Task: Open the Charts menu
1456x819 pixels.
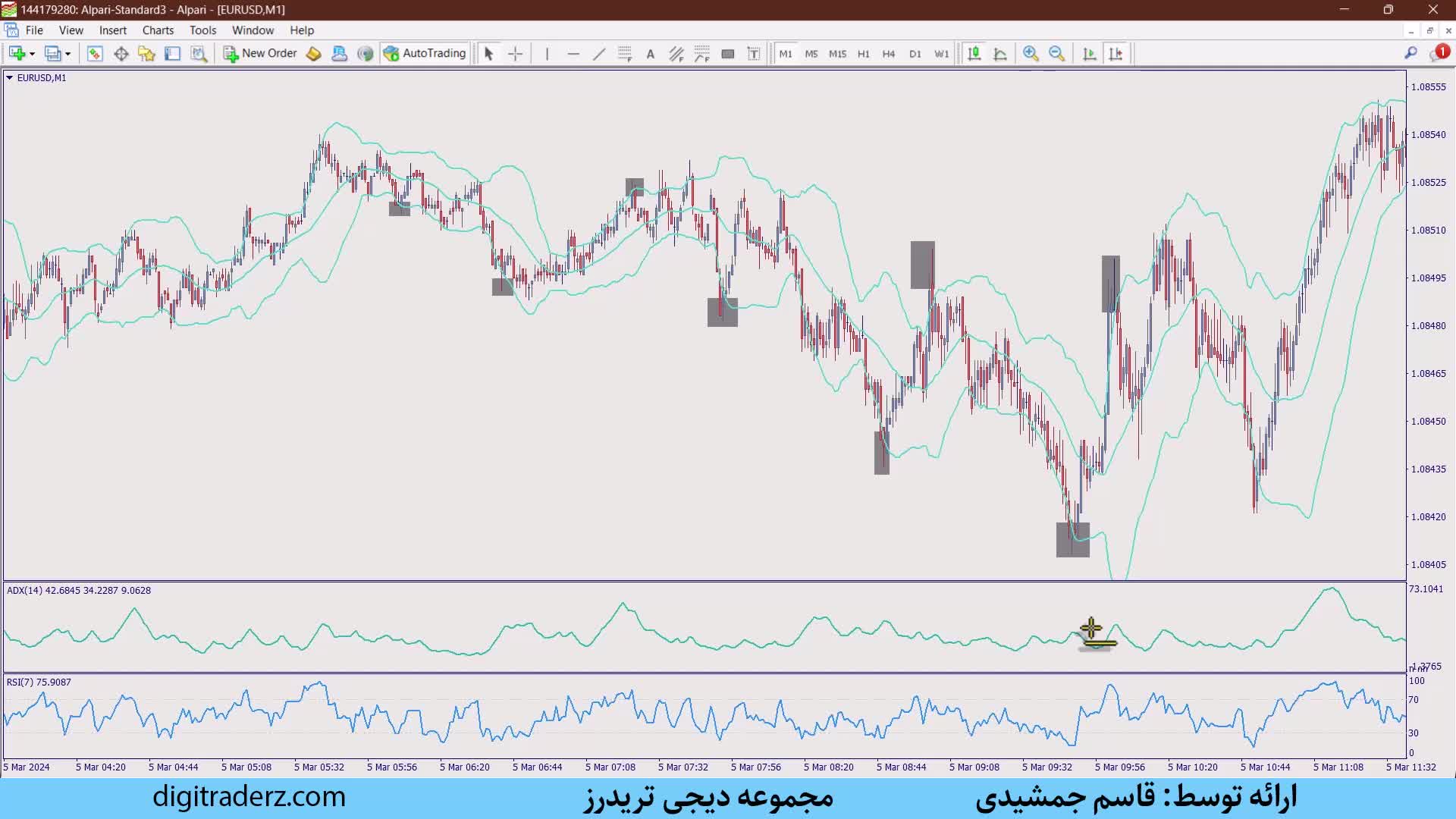Action: pyautogui.click(x=158, y=30)
